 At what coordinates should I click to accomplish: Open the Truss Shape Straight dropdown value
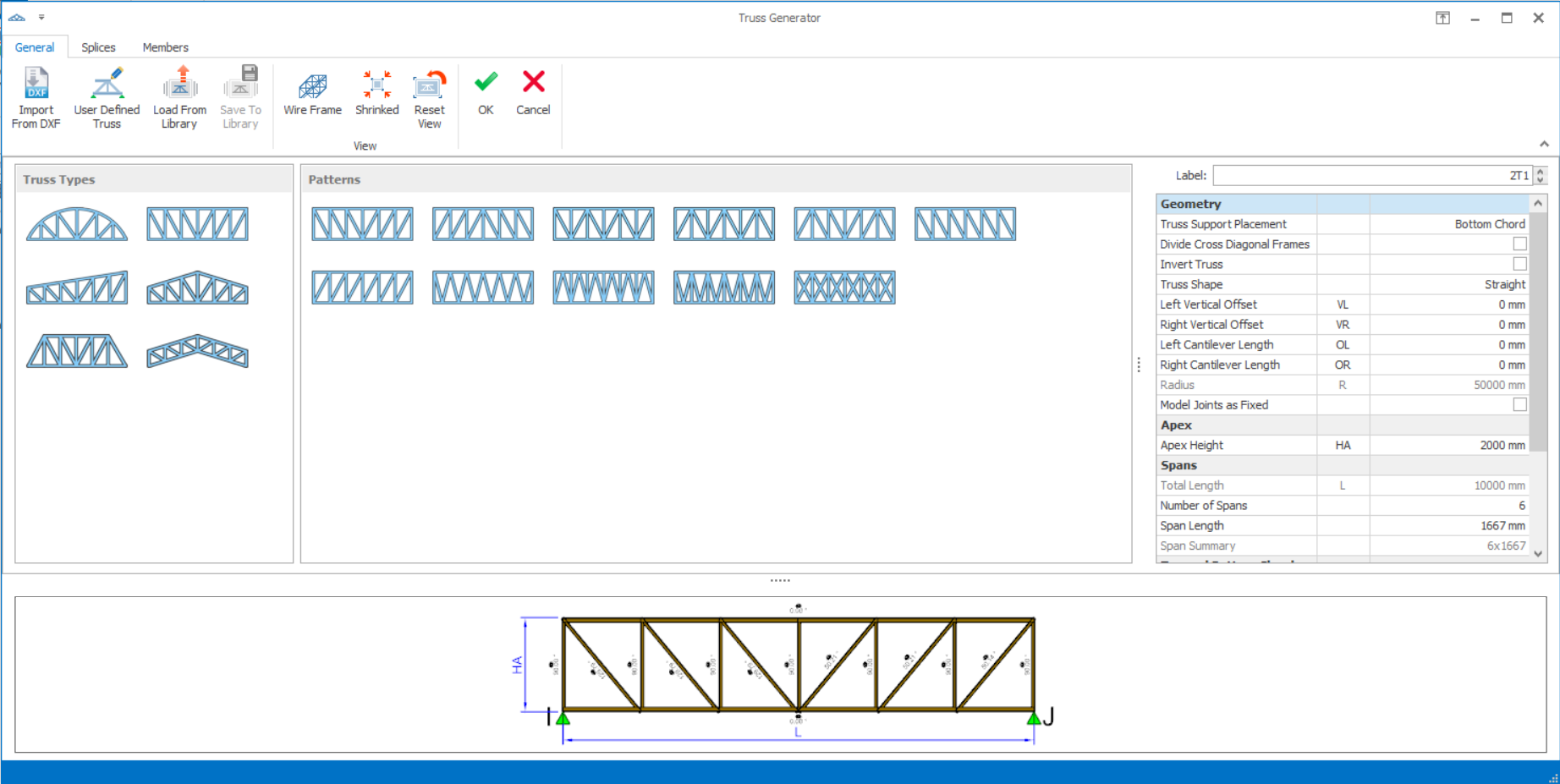coord(1448,284)
